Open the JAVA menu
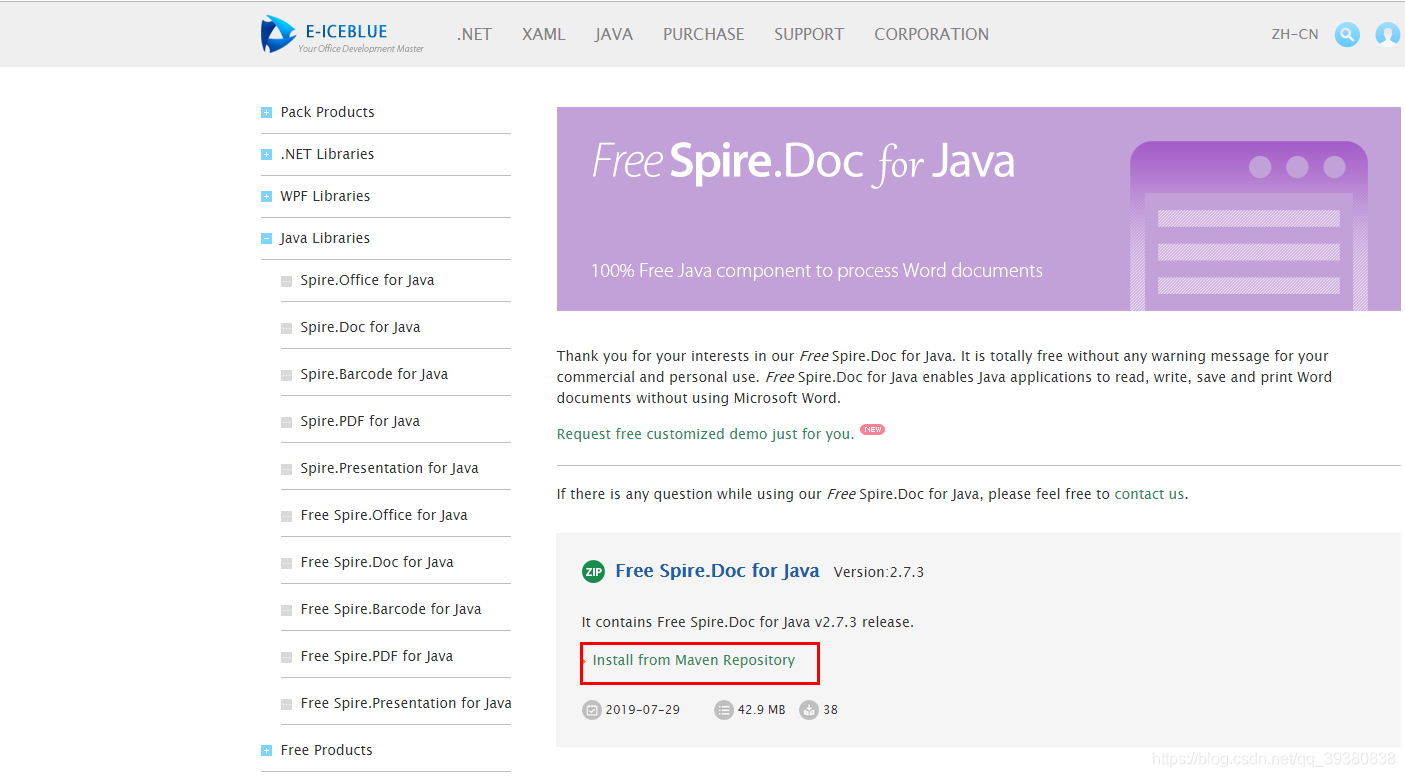This screenshot has height=777, width=1405. 614,34
